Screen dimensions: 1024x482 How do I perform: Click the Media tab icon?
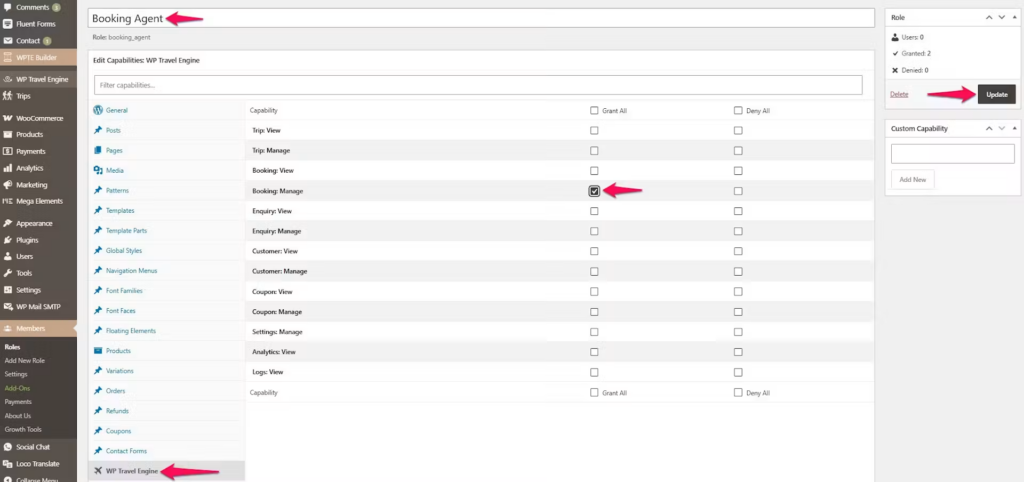tap(98, 170)
